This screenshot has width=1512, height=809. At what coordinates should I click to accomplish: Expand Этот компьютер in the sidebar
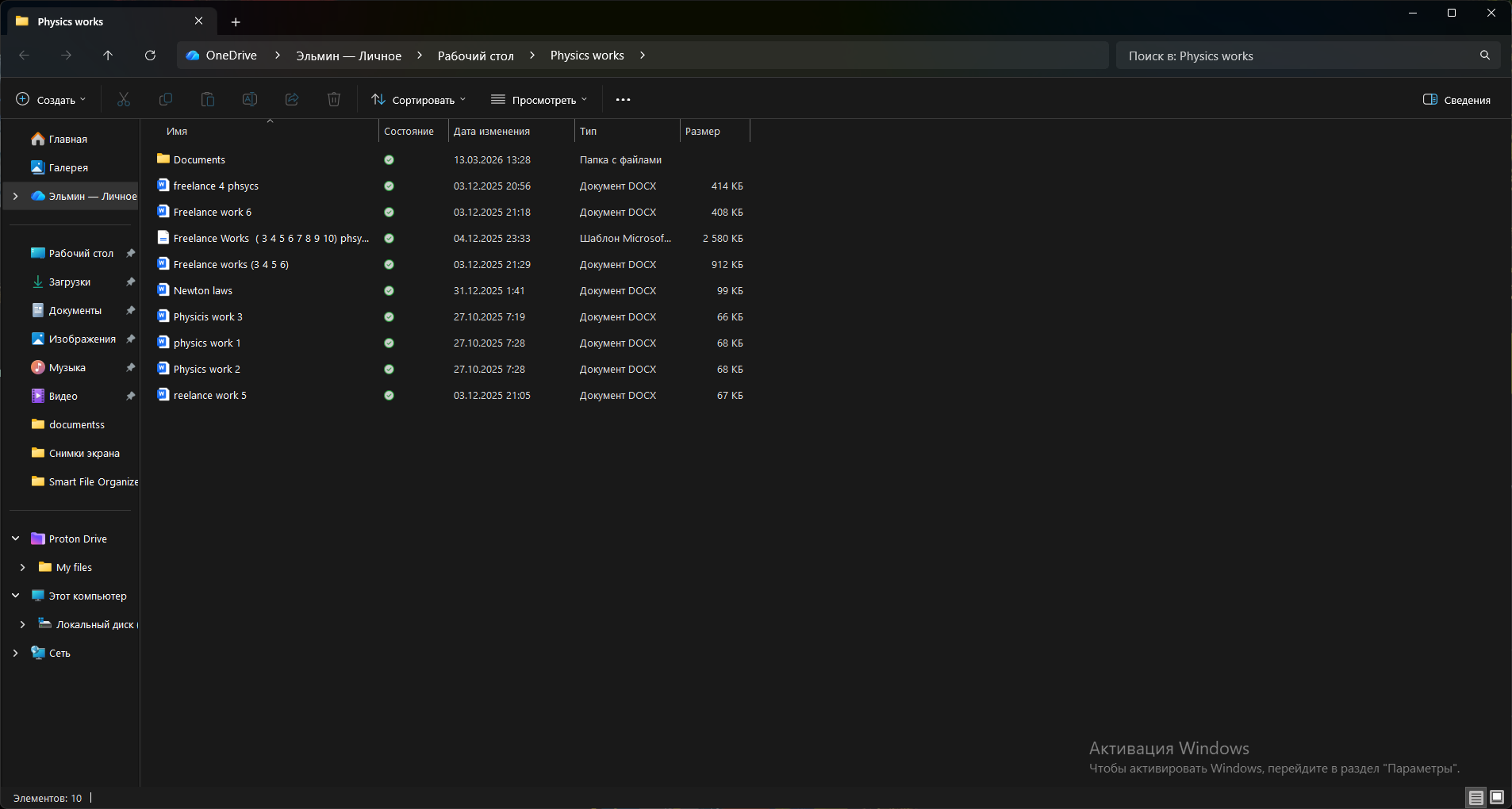[15, 595]
